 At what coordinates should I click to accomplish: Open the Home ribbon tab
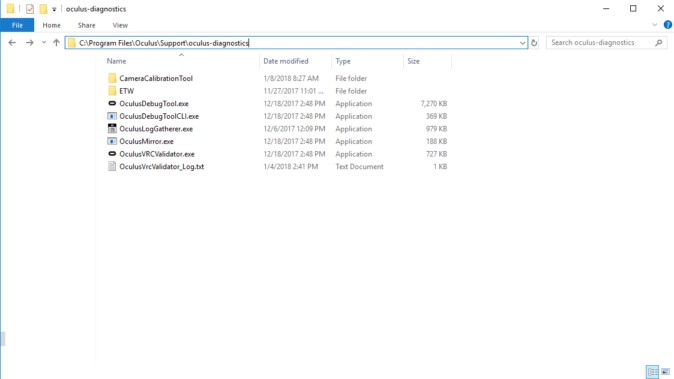[x=52, y=25]
